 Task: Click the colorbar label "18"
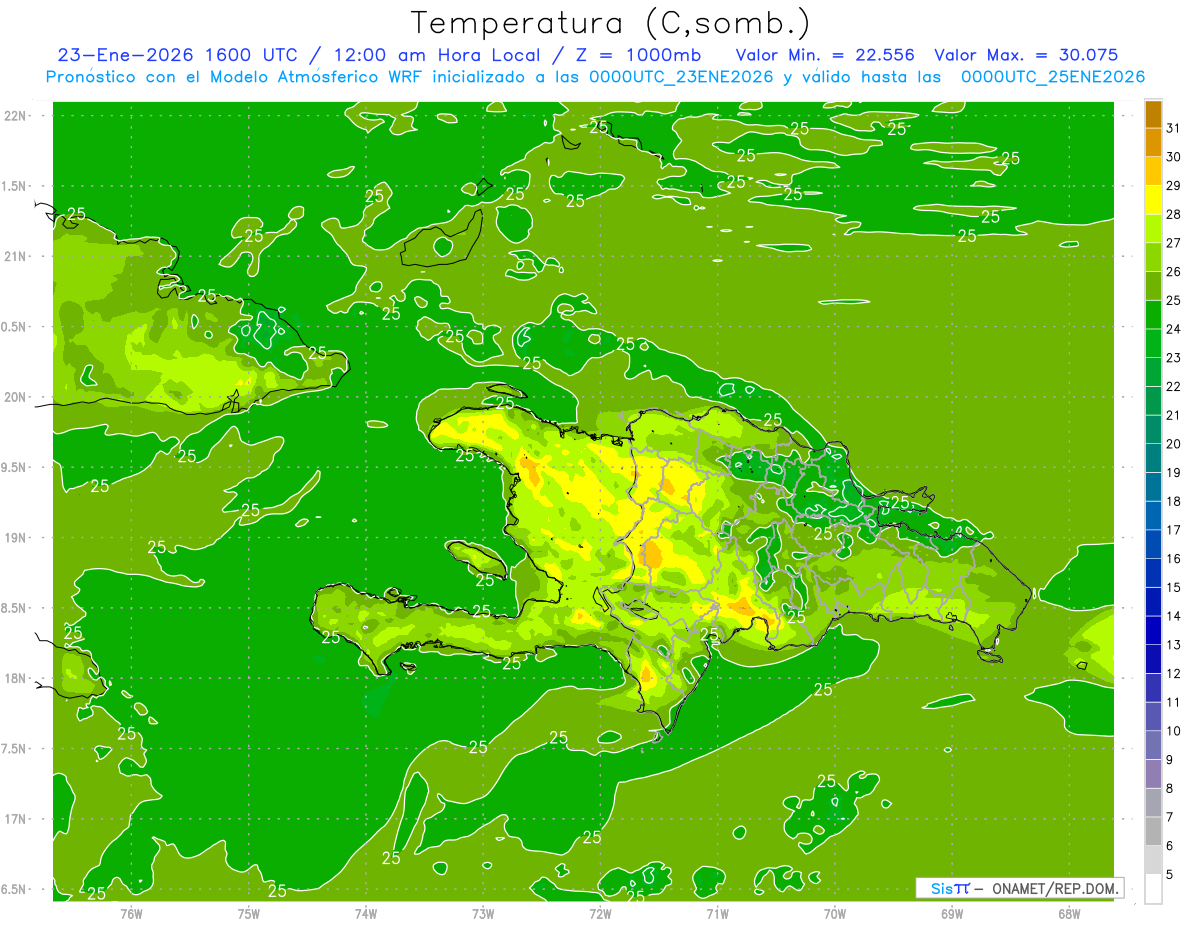point(1174,502)
